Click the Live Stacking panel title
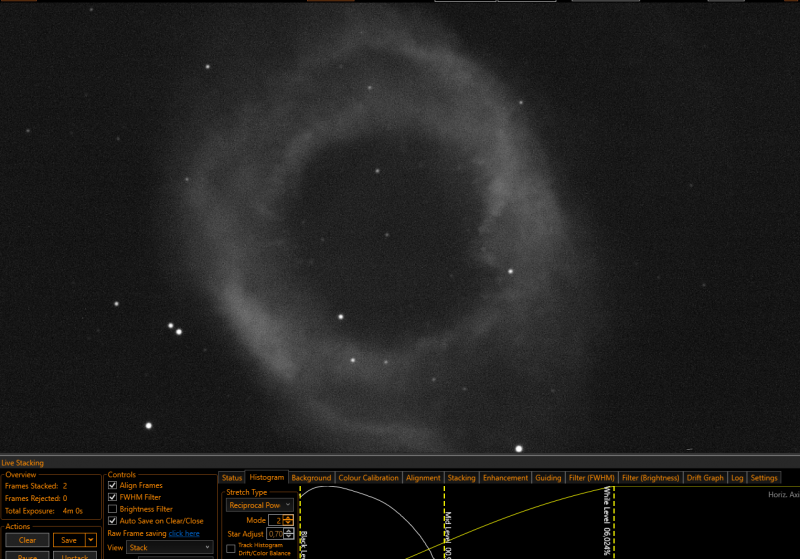The image size is (800, 559). (22, 463)
